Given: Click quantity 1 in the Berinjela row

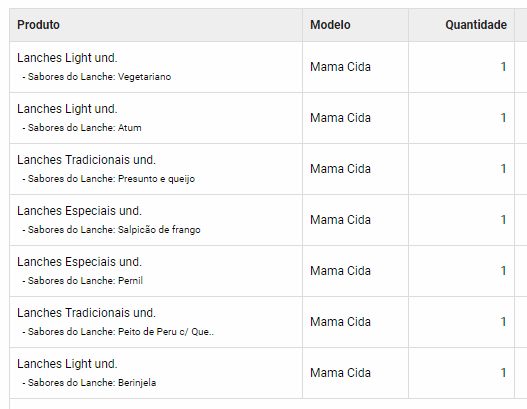Looking at the screenshot, I should click(x=503, y=373).
